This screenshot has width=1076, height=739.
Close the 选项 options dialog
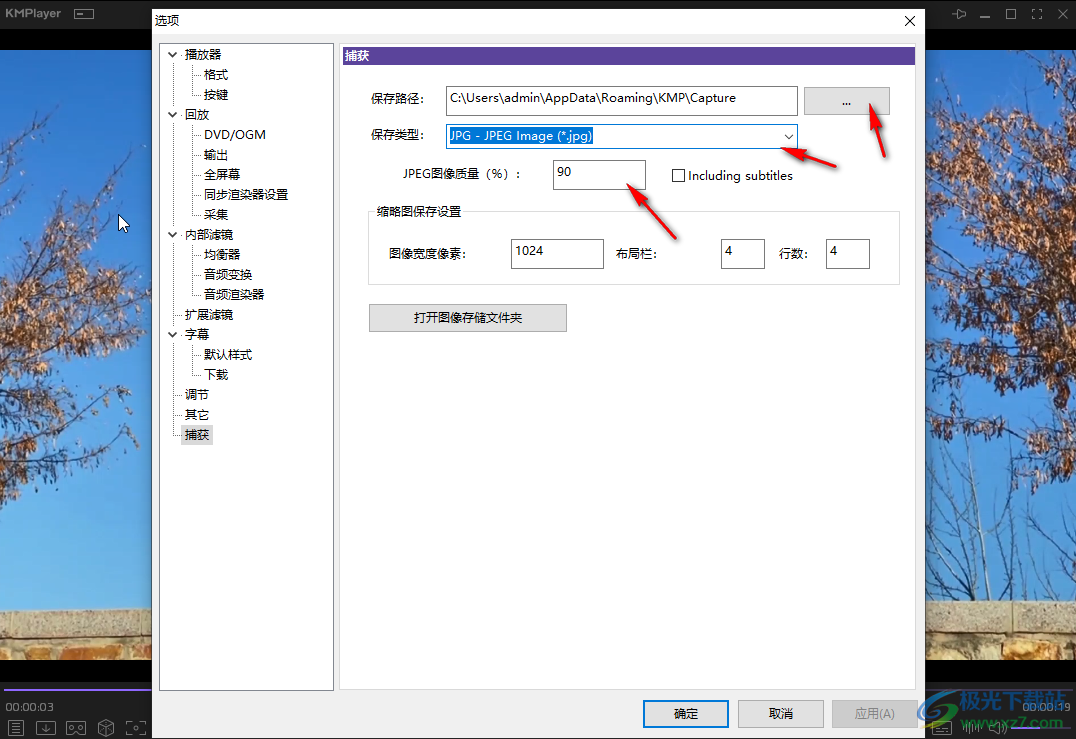[910, 21]
